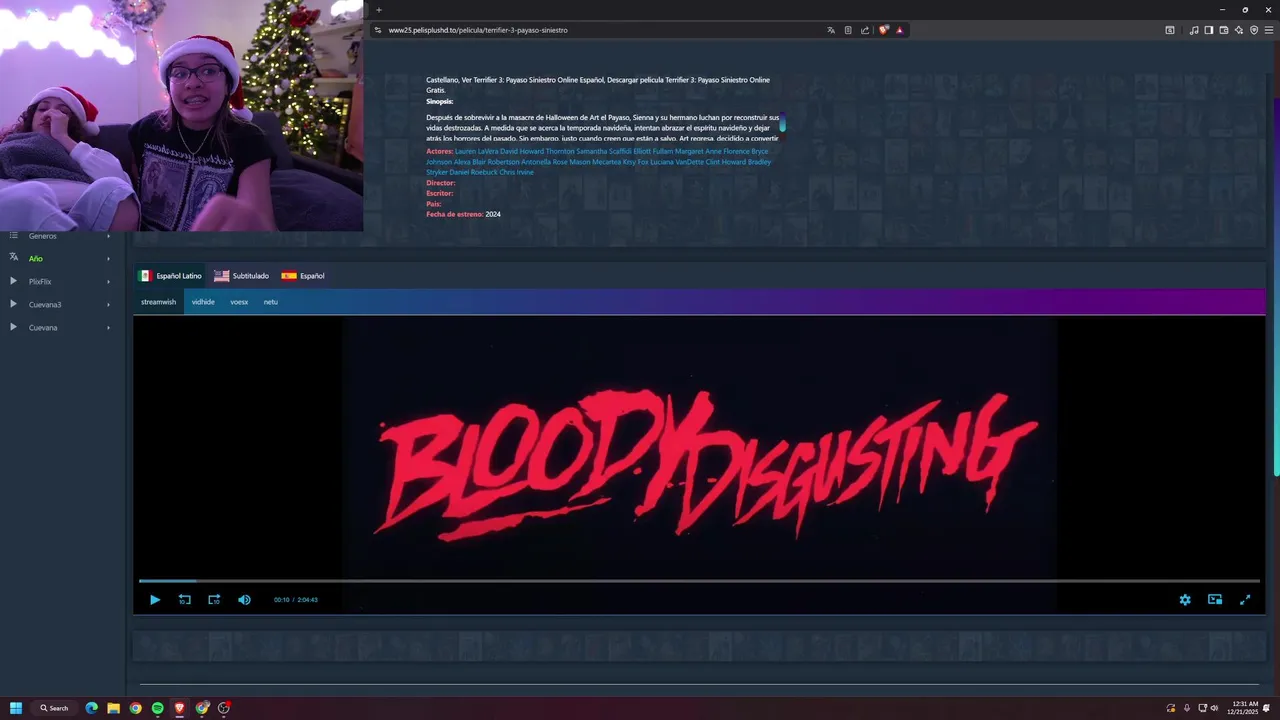Open Brave Shields lion icon
1280x720 pixels.
coord(884,30)
